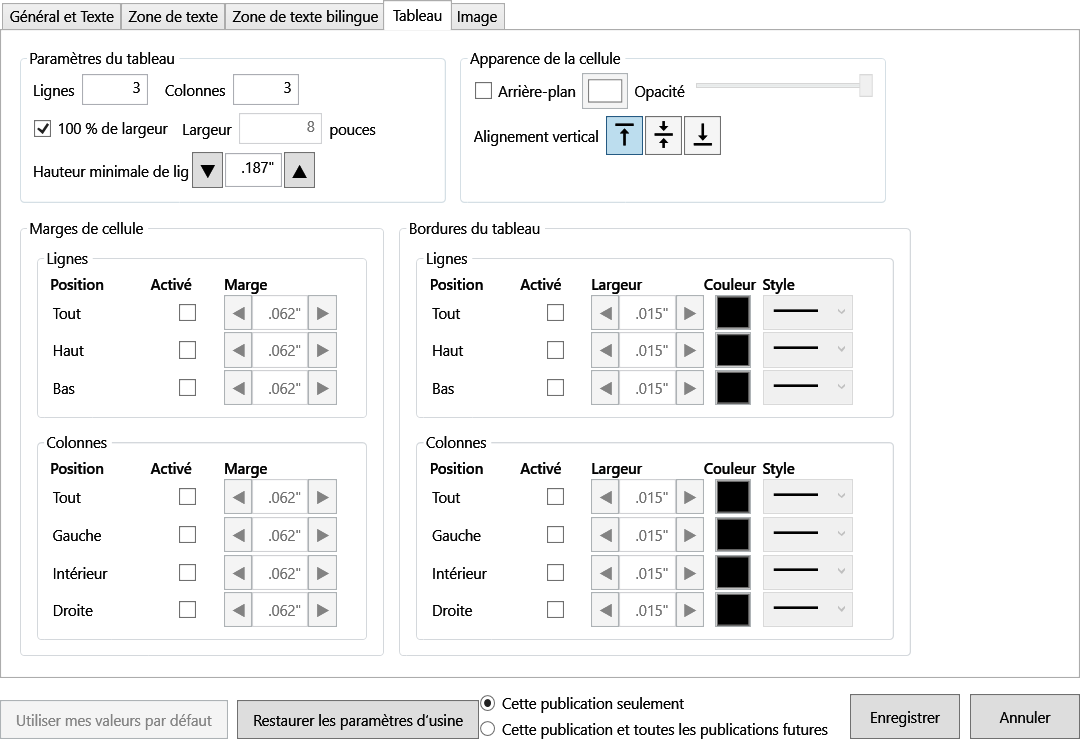The width and height of the screenshot is (1080, 740).
Task: Open the Image tab
Action: [x=477, y=17]
